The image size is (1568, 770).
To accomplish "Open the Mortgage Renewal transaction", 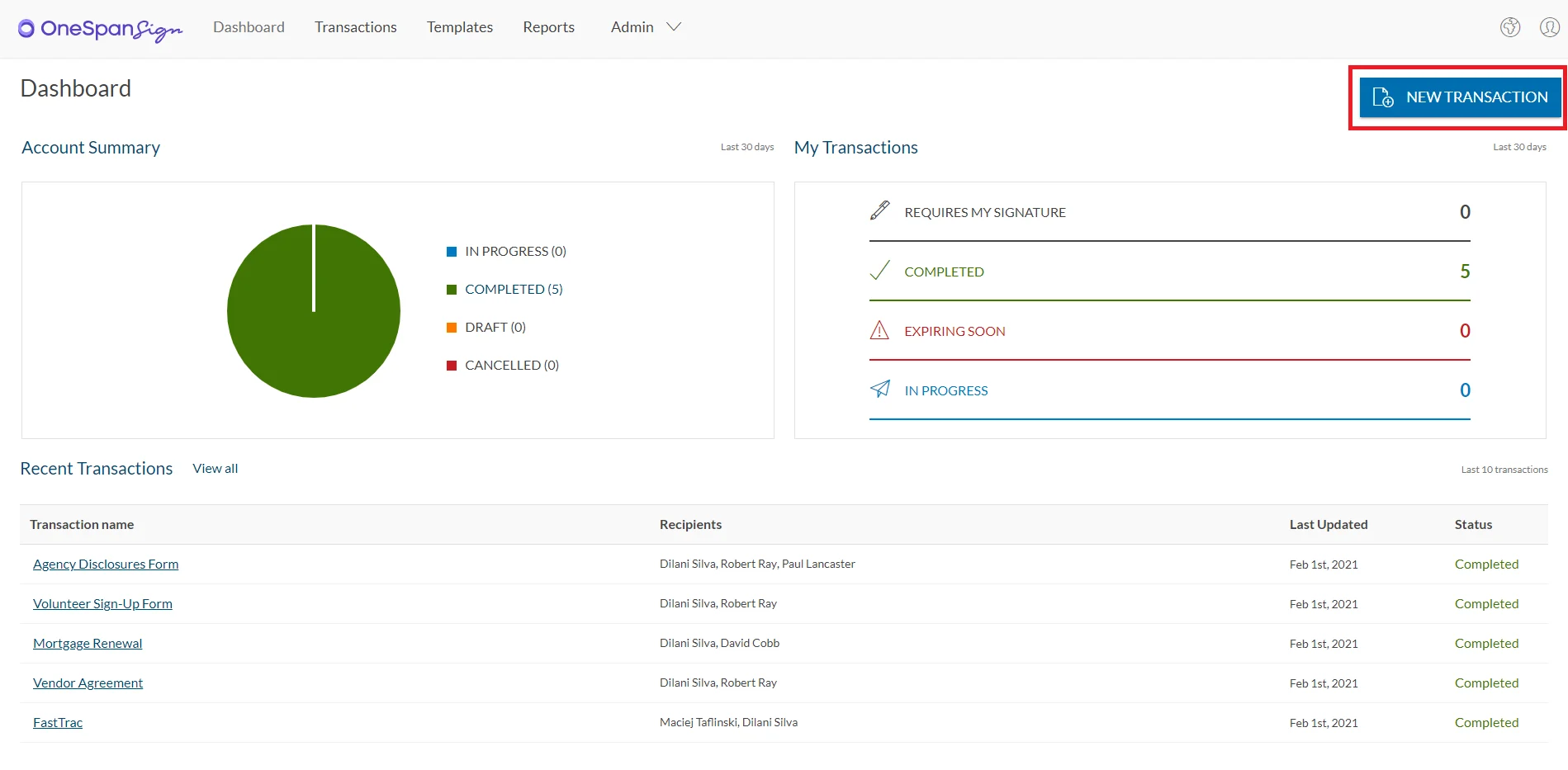I will click(88, 644).
